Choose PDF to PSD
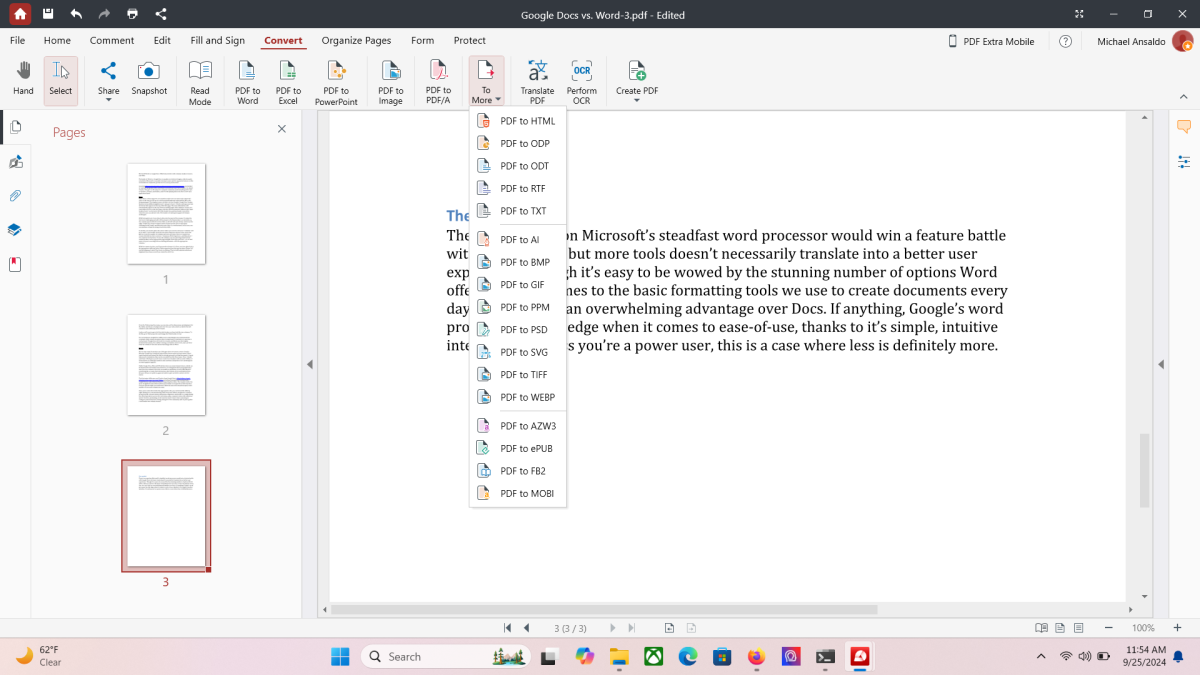Viewport: 1200px width, 675px height. pos(518,330)
